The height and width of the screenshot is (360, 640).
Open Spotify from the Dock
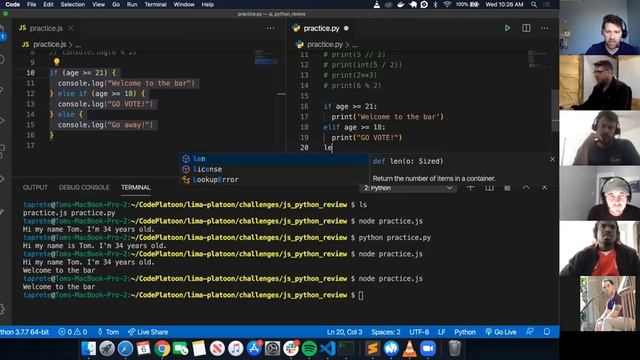pyautogui.click(x=309, y=349)
